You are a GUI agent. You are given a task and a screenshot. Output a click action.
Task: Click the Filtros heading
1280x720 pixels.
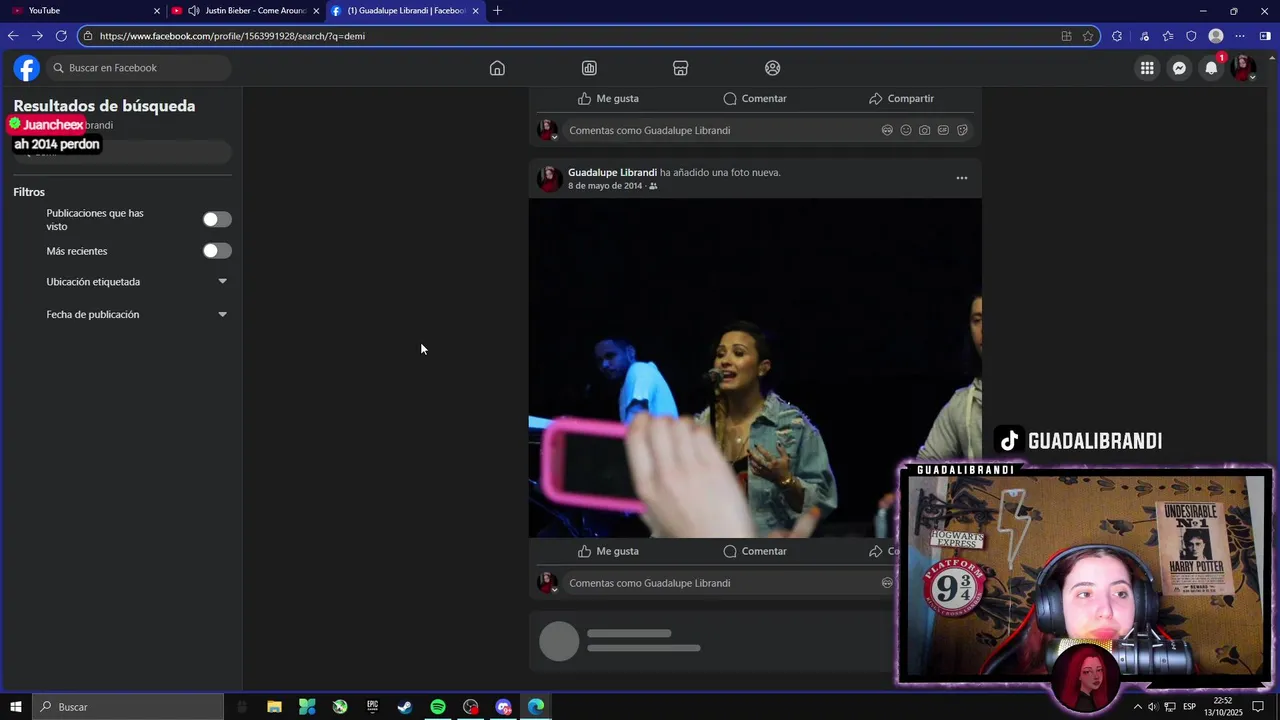(29, 192)
